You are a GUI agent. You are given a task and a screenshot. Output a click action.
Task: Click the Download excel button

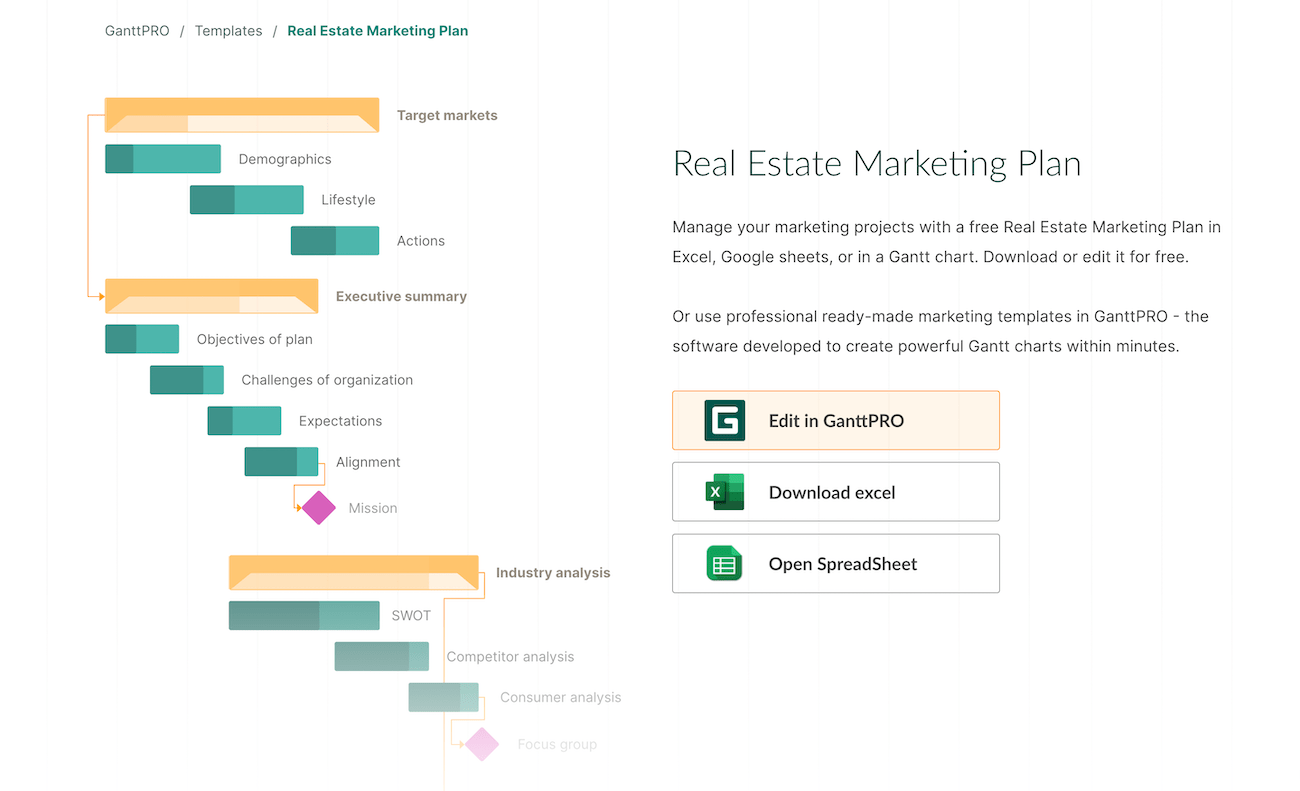click(836, 492)
